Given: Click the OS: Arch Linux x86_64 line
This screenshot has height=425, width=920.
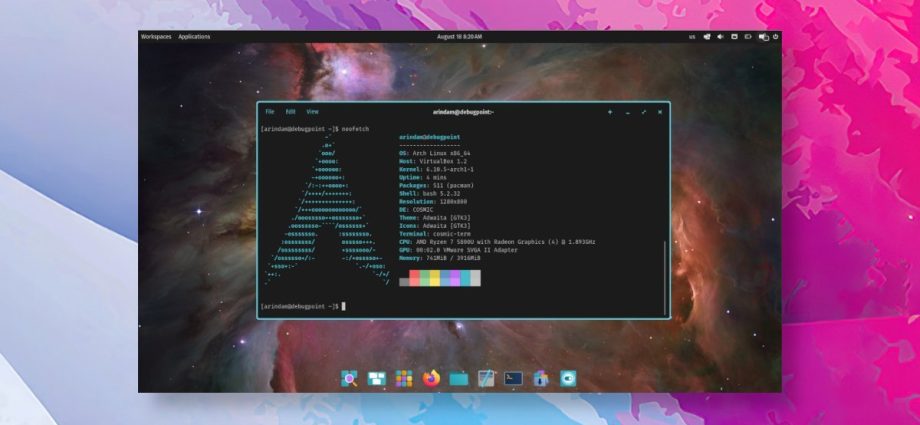Looking at the screenshot, I should [435, 153].
